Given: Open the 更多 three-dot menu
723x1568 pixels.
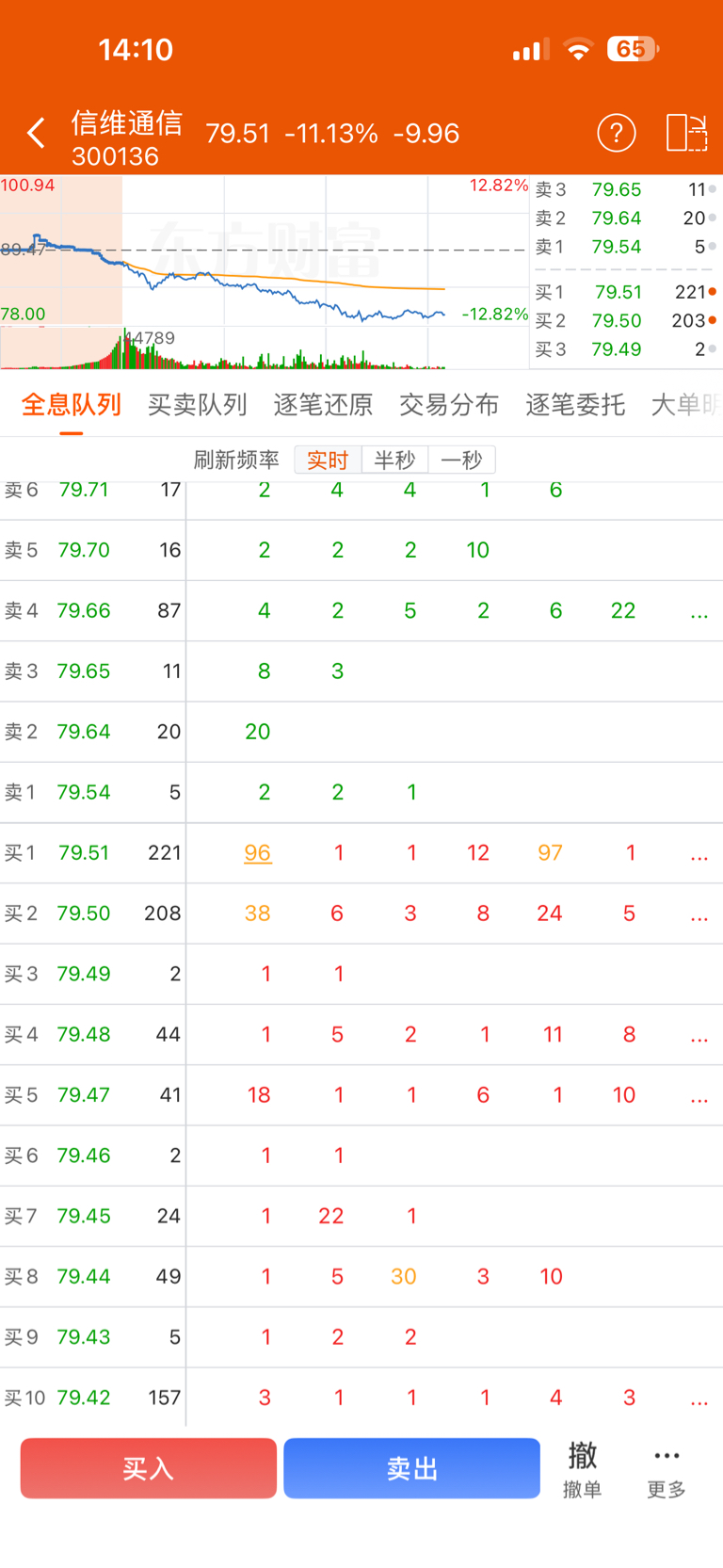Looking at the screenshot, I should point(667,1472).
